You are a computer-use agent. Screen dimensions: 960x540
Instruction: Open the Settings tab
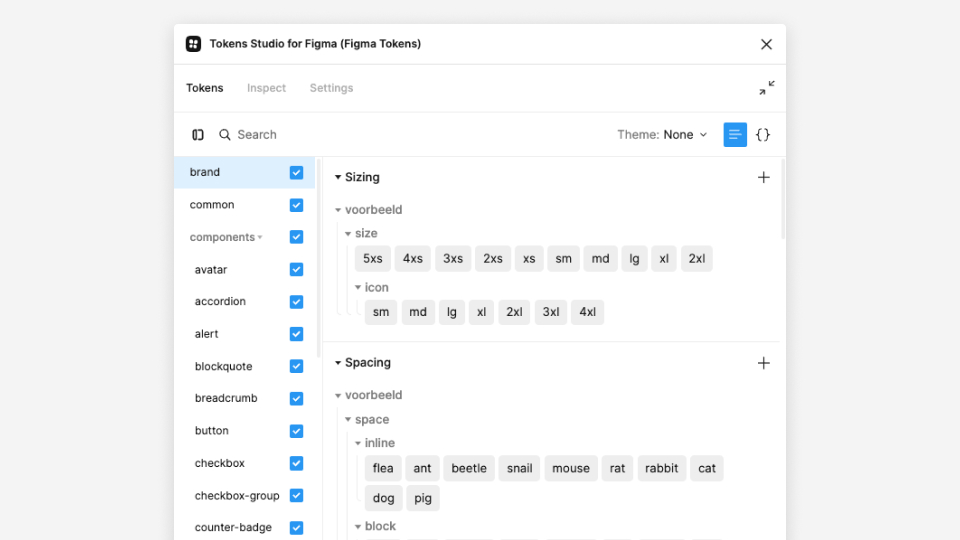(x=331, y=88)
